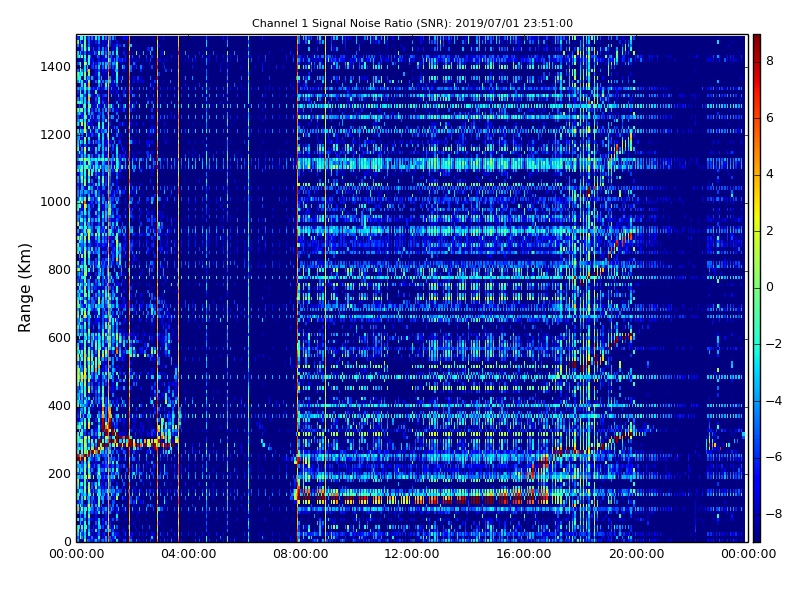This screenshot has width=800, height=600.
Task: Click the green middle of the colorbar
Action: (x=757, y=288)
